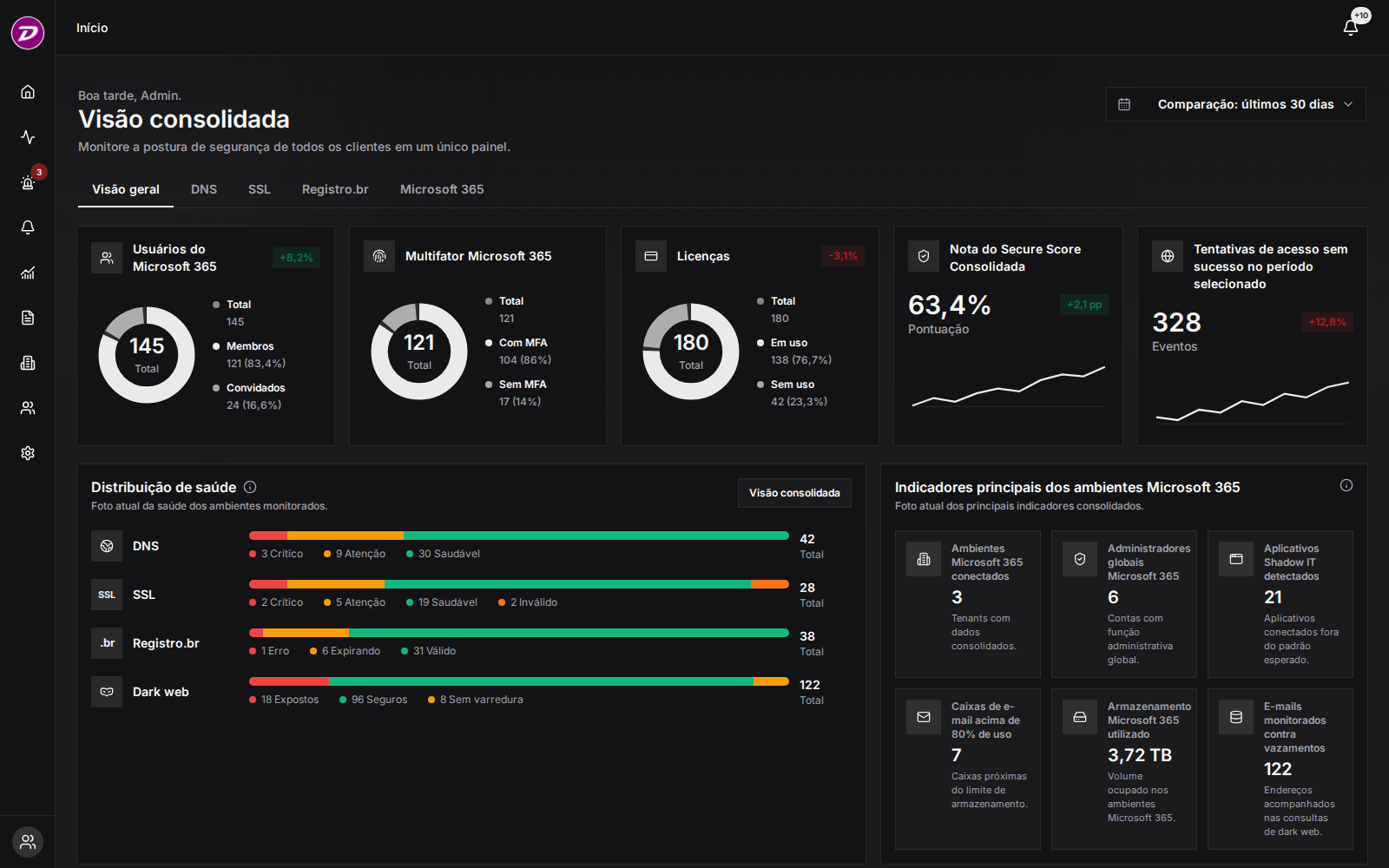Open the activity pulse icon in sidebar
The height and width of the screenshot is (868, 1389).
pyautogui.click(x=28, y=137)
